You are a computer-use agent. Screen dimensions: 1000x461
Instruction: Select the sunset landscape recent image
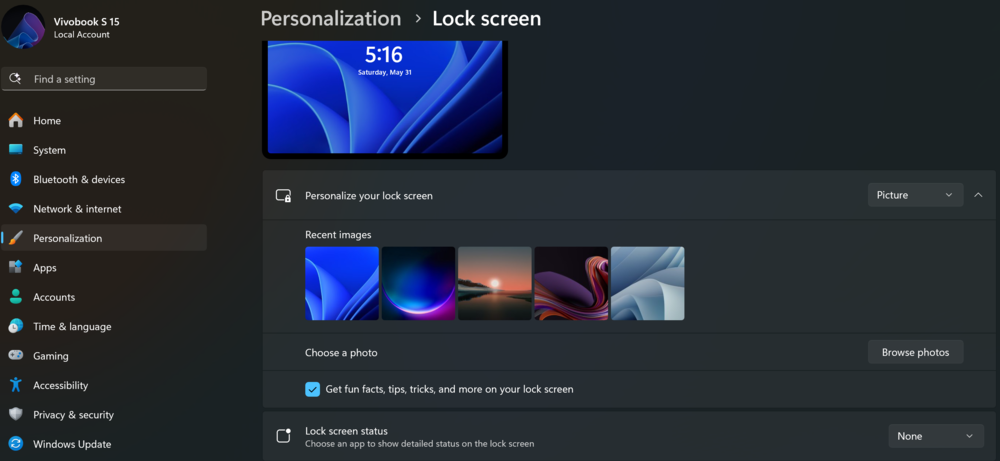[495, 283]
